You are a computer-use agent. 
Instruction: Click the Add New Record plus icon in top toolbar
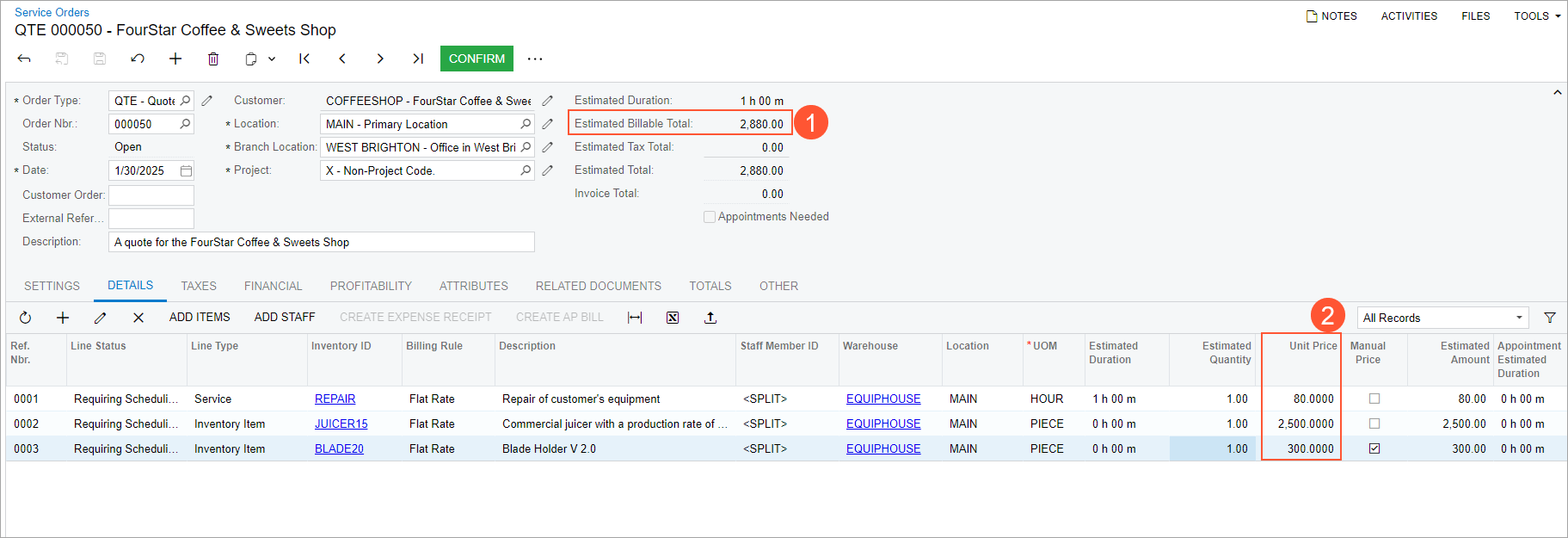coord(175,59)
